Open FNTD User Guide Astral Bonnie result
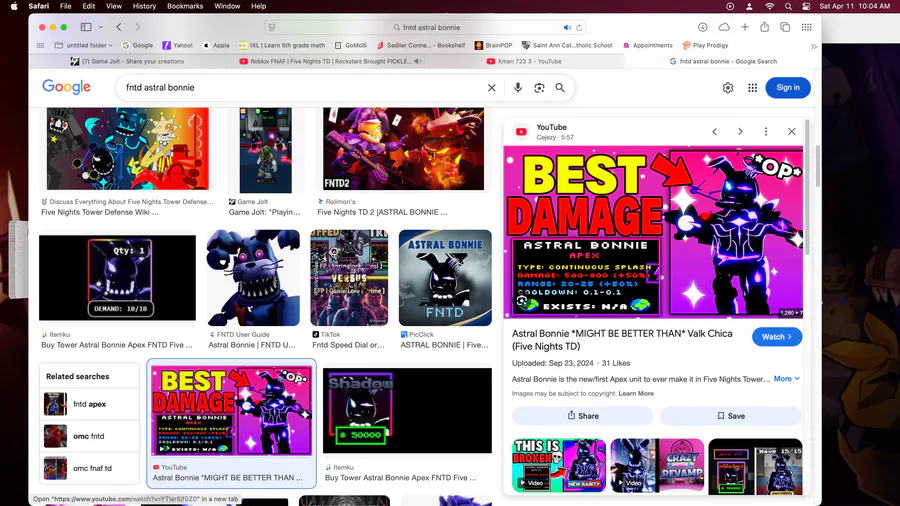This screenshot has height=506, width=900. point(253,278)
